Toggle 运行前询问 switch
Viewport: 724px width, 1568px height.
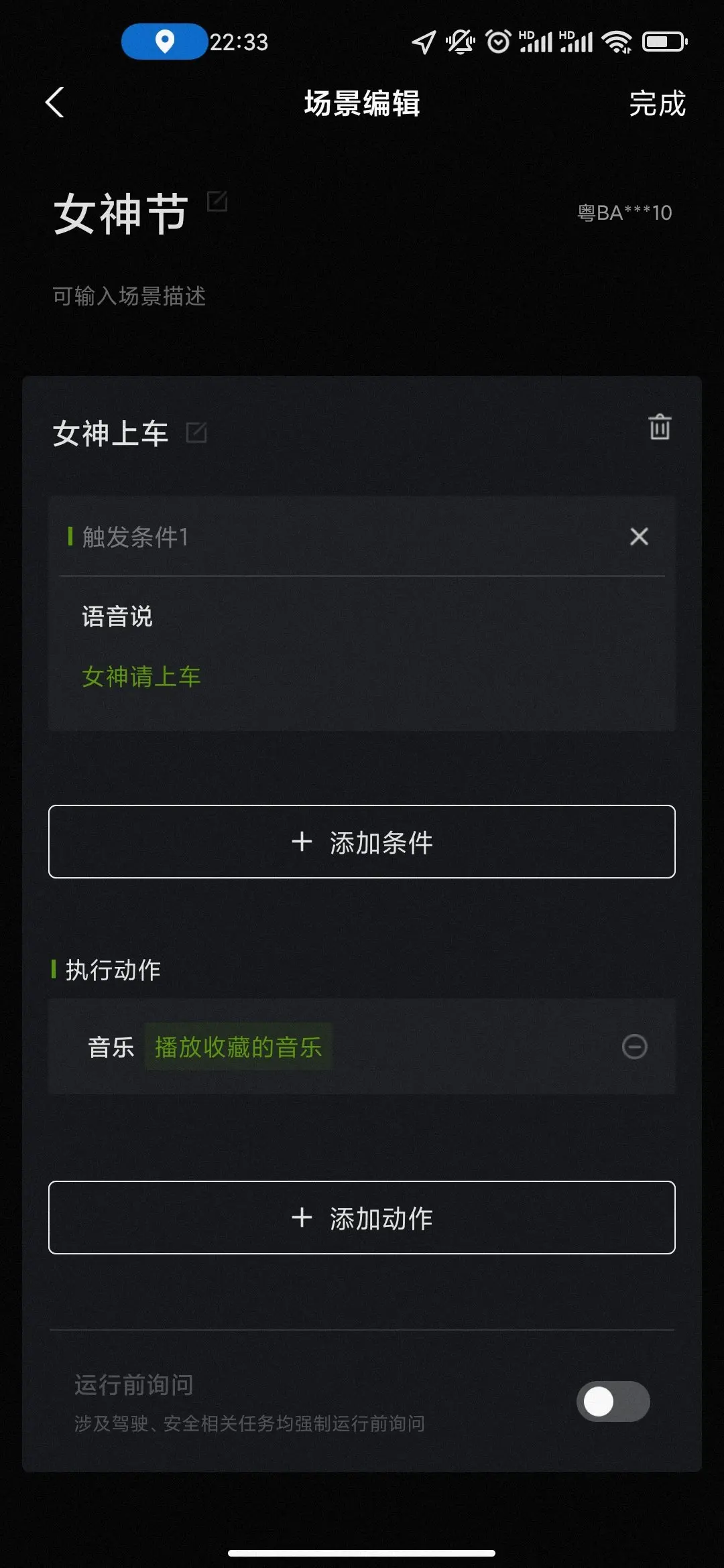[613, 1401]
